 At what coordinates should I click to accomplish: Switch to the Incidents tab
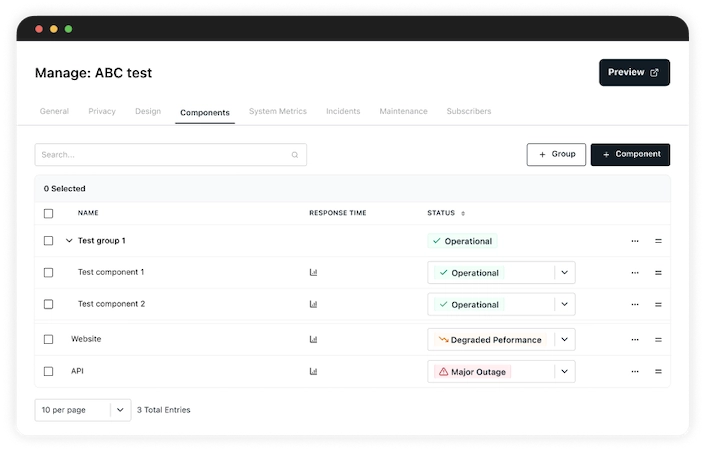click(343, 111)
